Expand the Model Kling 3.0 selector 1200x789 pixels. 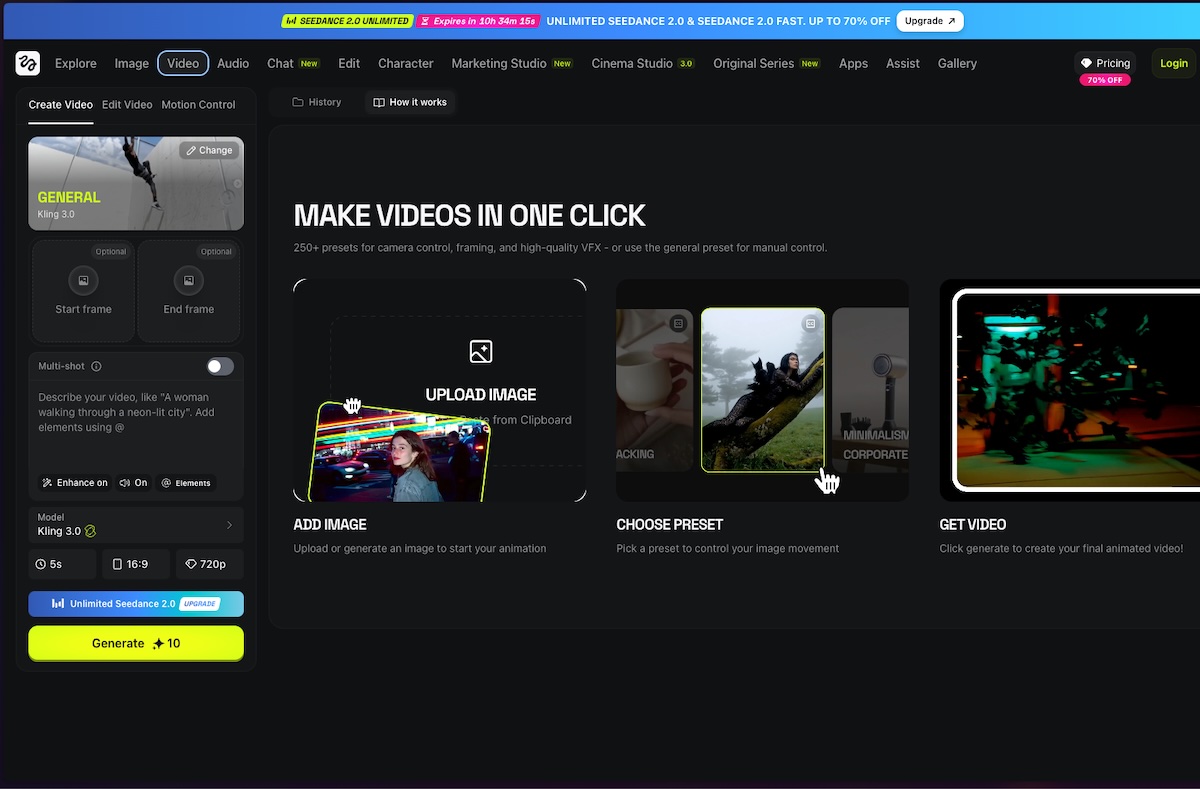click(x=136, y=525)
